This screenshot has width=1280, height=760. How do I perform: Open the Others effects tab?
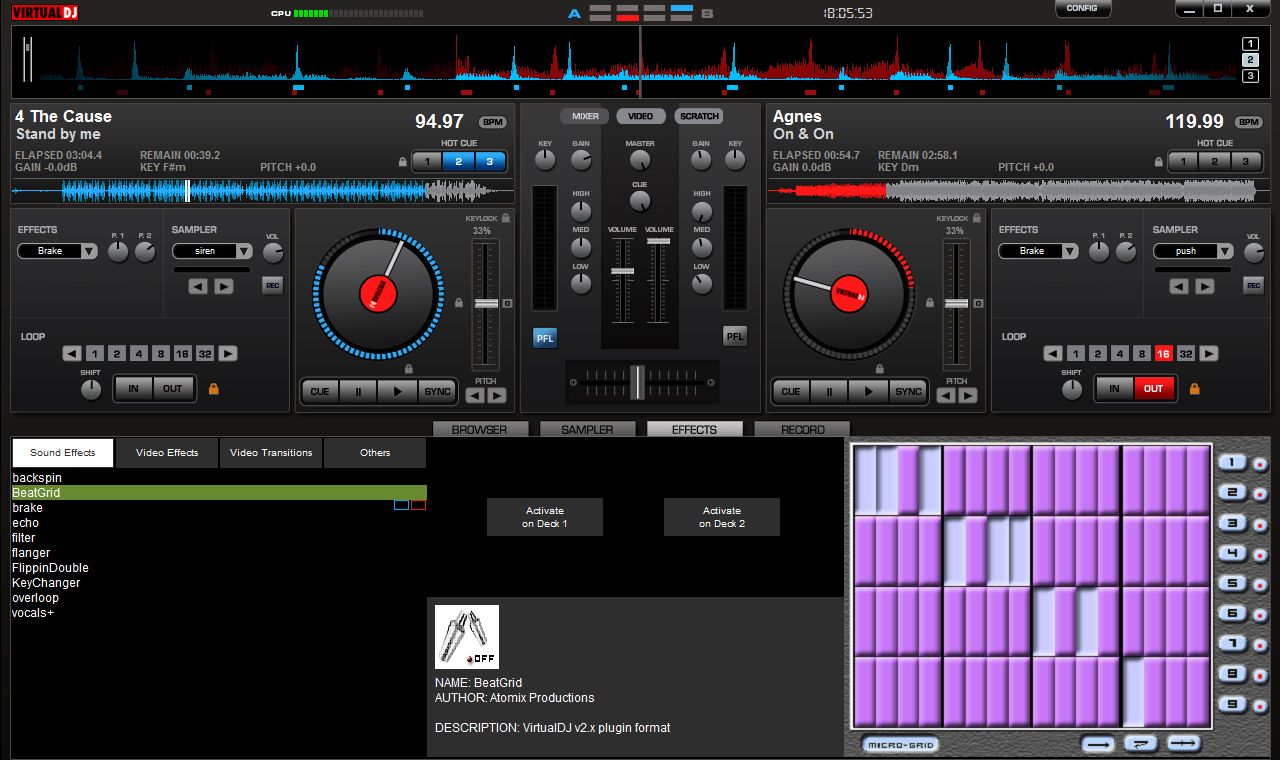coord(375,453)
